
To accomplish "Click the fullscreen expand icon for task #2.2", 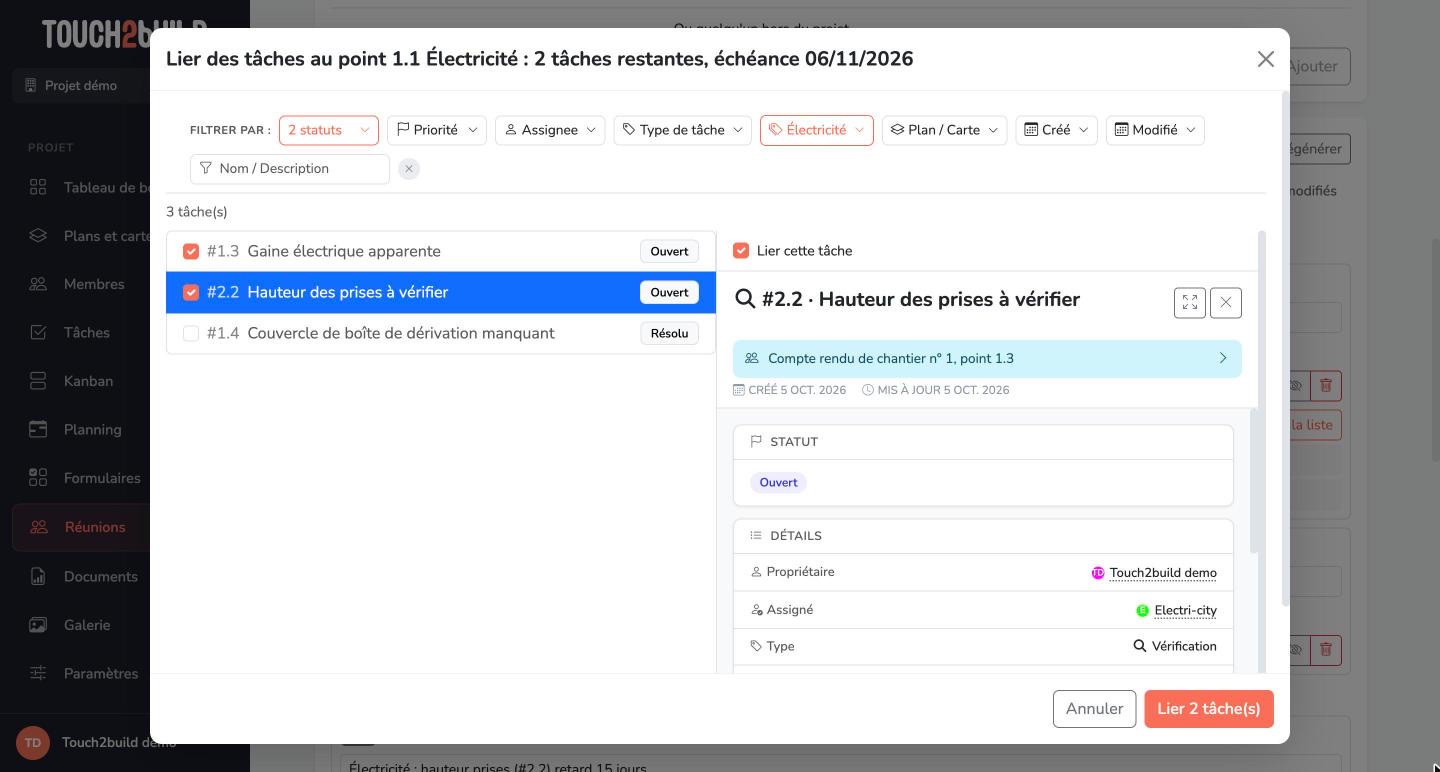I will click(1190, 302).
